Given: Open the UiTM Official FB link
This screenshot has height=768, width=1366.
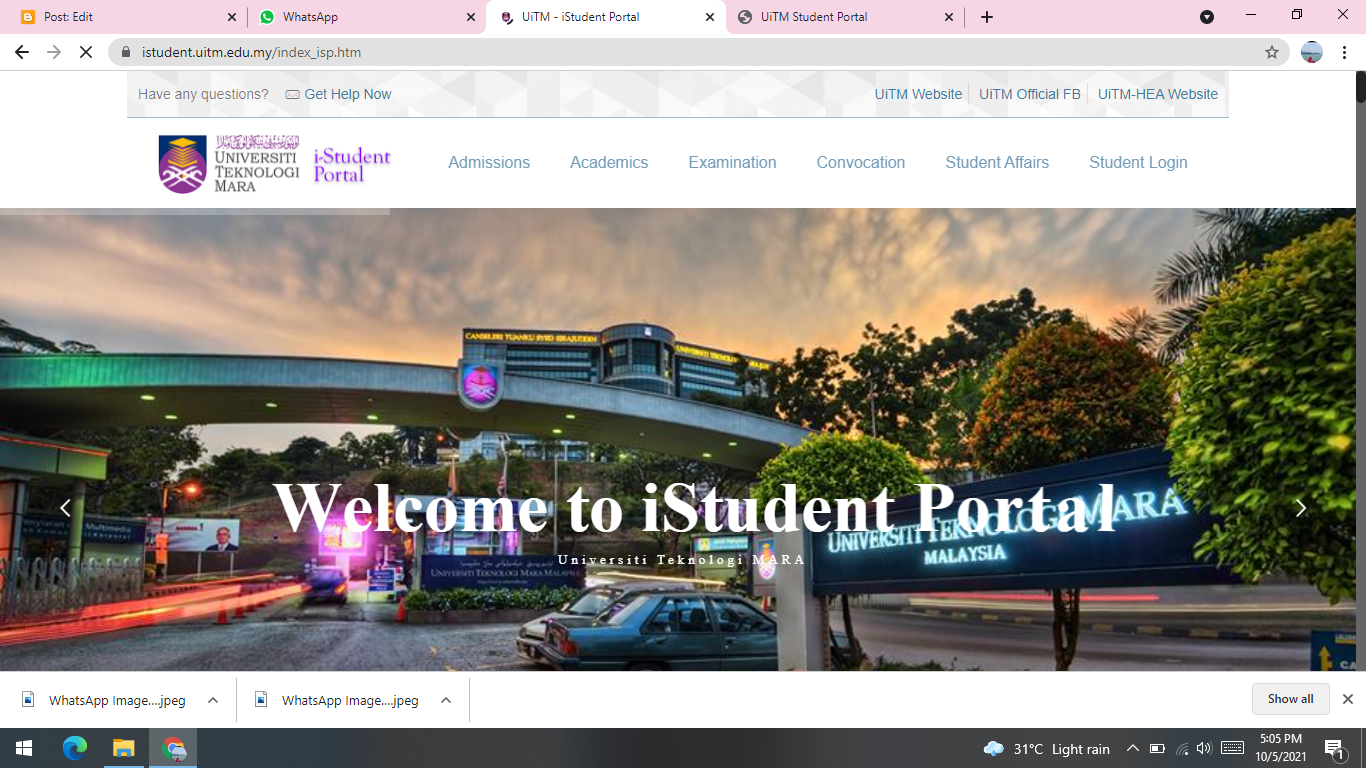Looking at the screenshot, I should (1030, 94).
